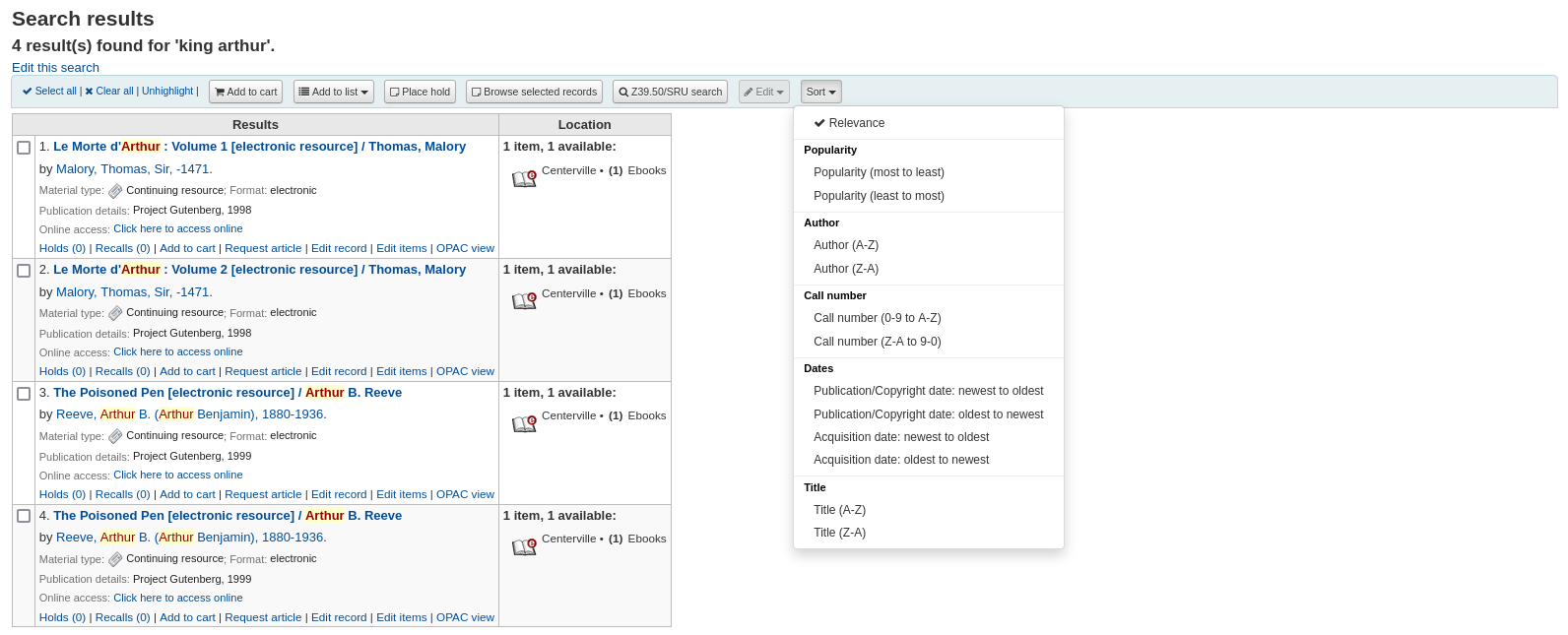Screen dimensions: 1568x635
Task: Tick checkbox for Le Morte d'Arthur Volume 2
Action: [x=24, y=271]
